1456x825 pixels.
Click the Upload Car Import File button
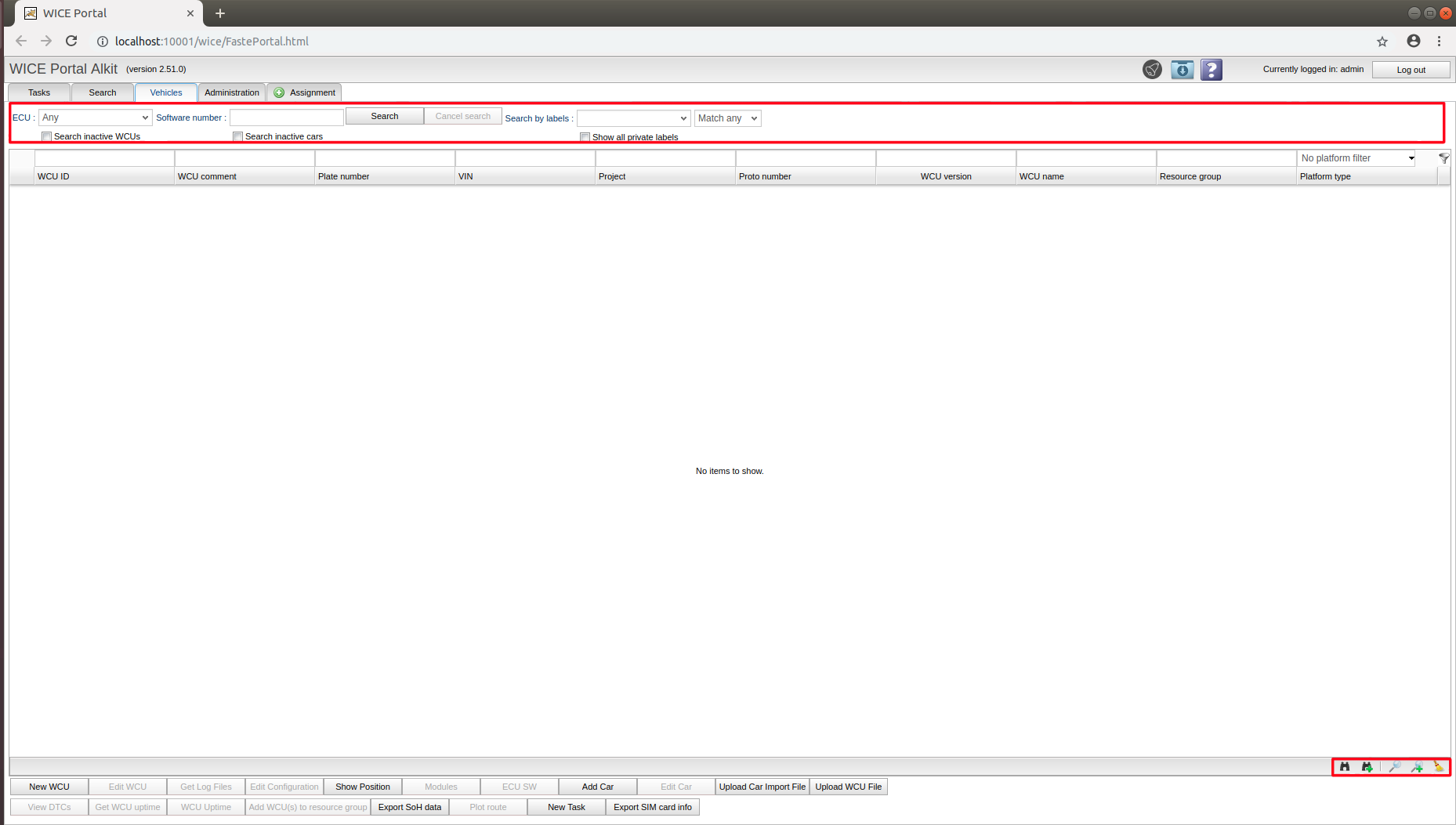pos(762,787)
